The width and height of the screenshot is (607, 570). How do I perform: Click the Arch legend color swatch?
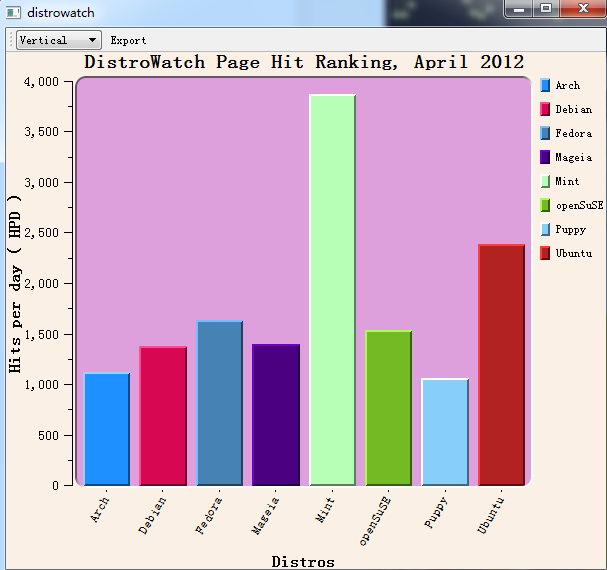(545, 86)
